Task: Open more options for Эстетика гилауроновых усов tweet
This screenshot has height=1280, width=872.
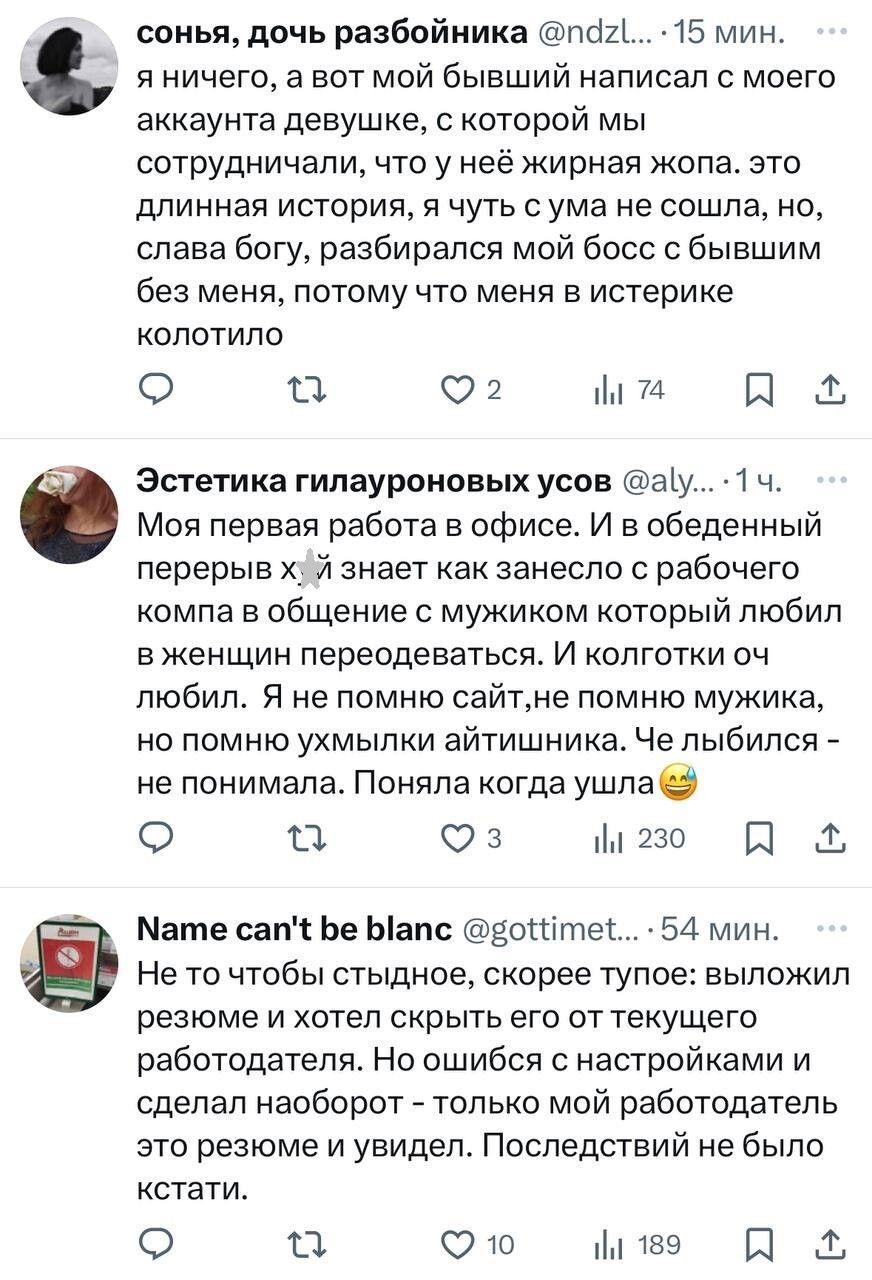Action: (832, 480)
